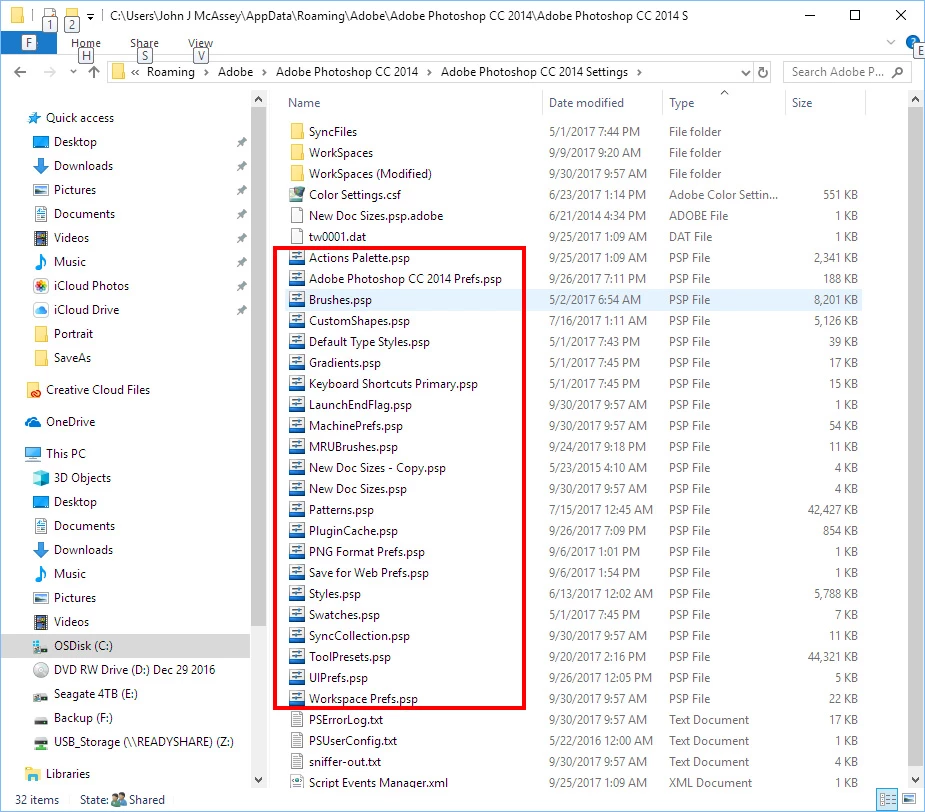Screen dimensions: 925x812
Task: Open the address bar history dropdown
Action: point(746,73)
